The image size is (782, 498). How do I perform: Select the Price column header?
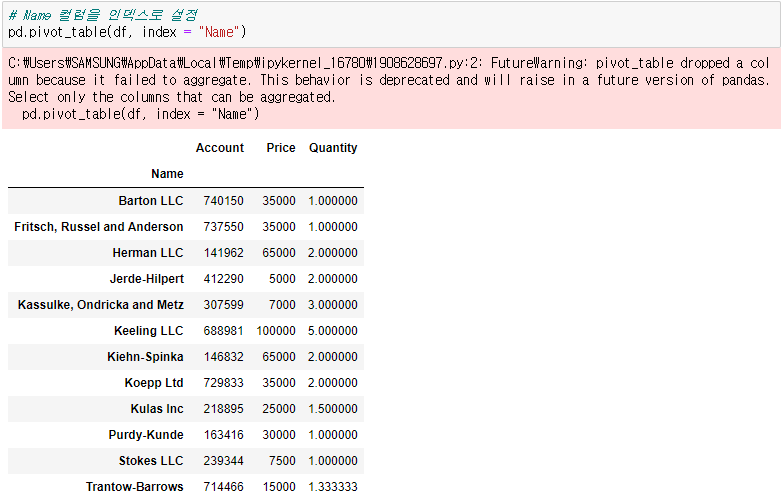point(281,148)
